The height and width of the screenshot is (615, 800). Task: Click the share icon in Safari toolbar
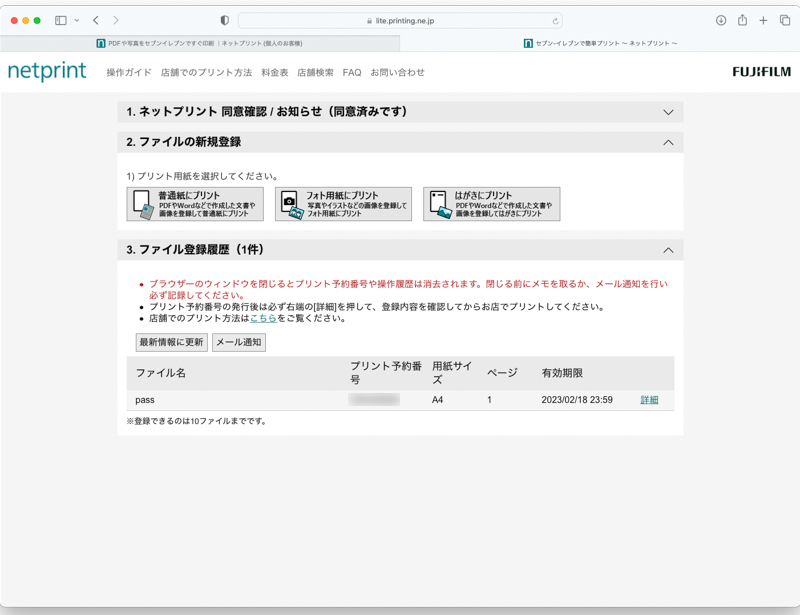pyautogui.click(x=741, y=18)
